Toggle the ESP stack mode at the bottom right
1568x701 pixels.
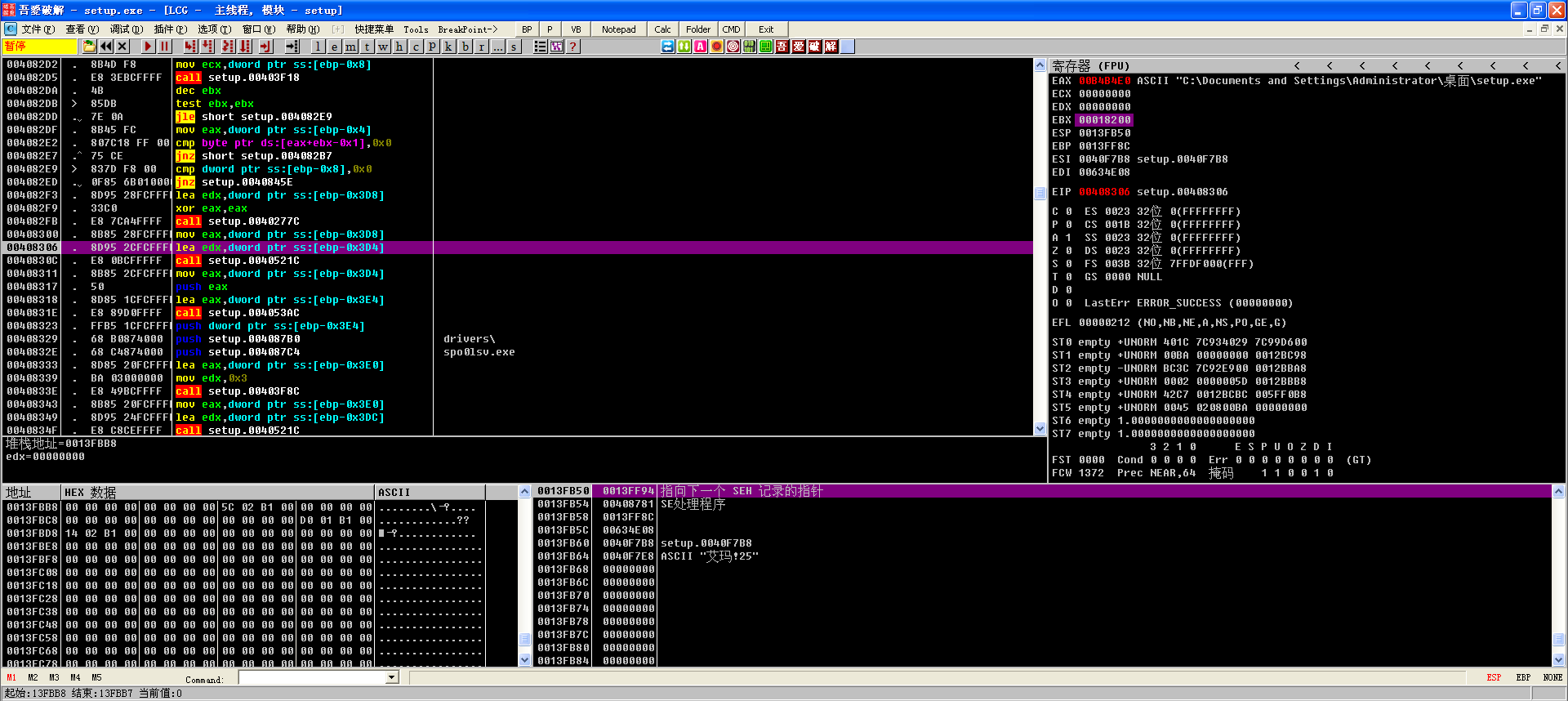1494,677
